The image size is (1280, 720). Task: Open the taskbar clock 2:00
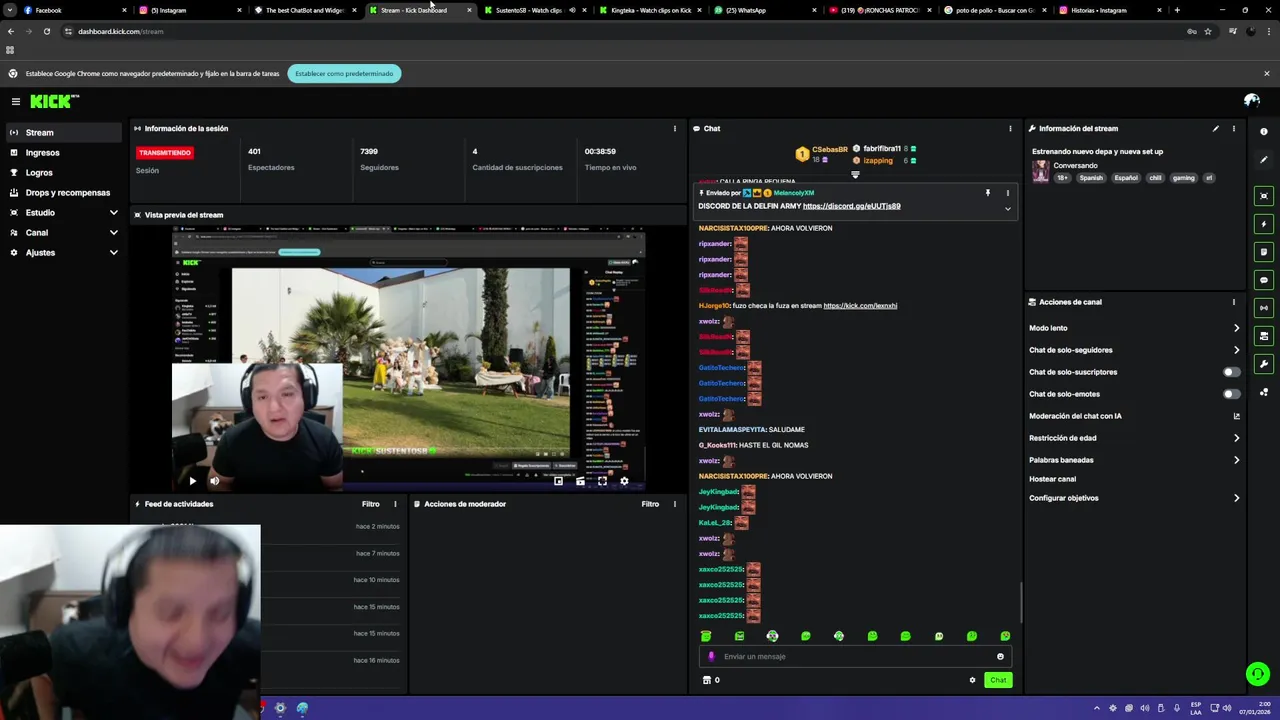tap(1254, 708)
